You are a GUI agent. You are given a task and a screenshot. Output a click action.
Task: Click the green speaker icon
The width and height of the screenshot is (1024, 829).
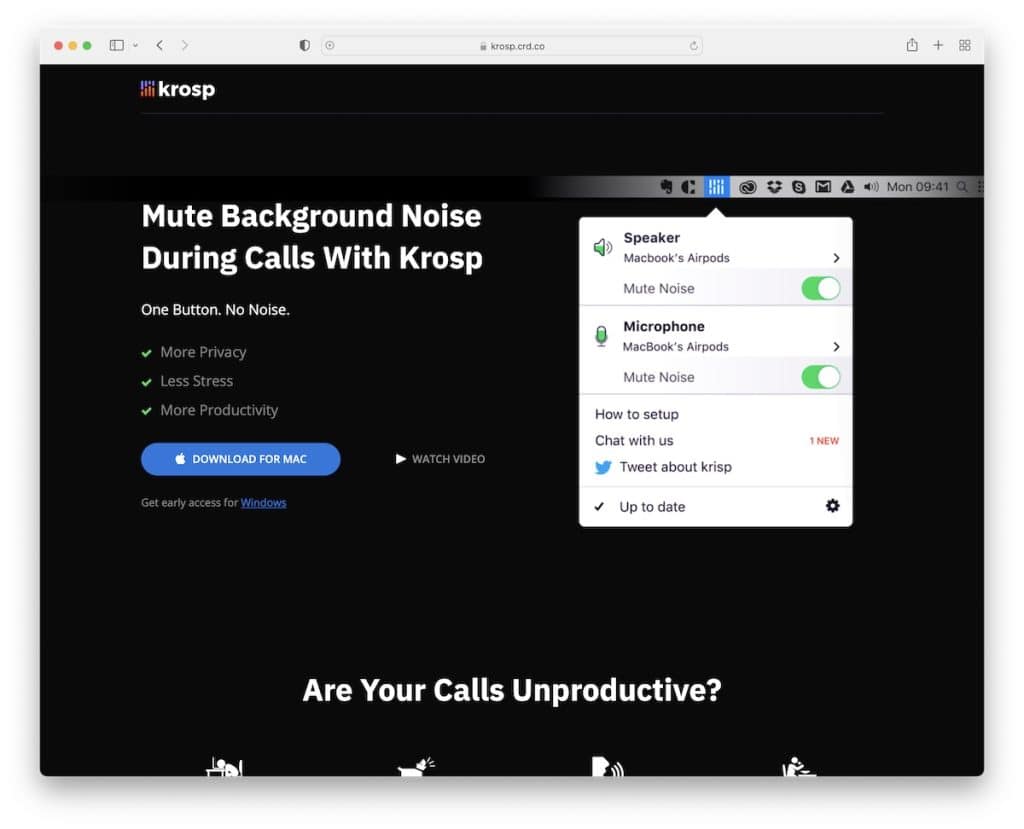(x=602, y=248)
